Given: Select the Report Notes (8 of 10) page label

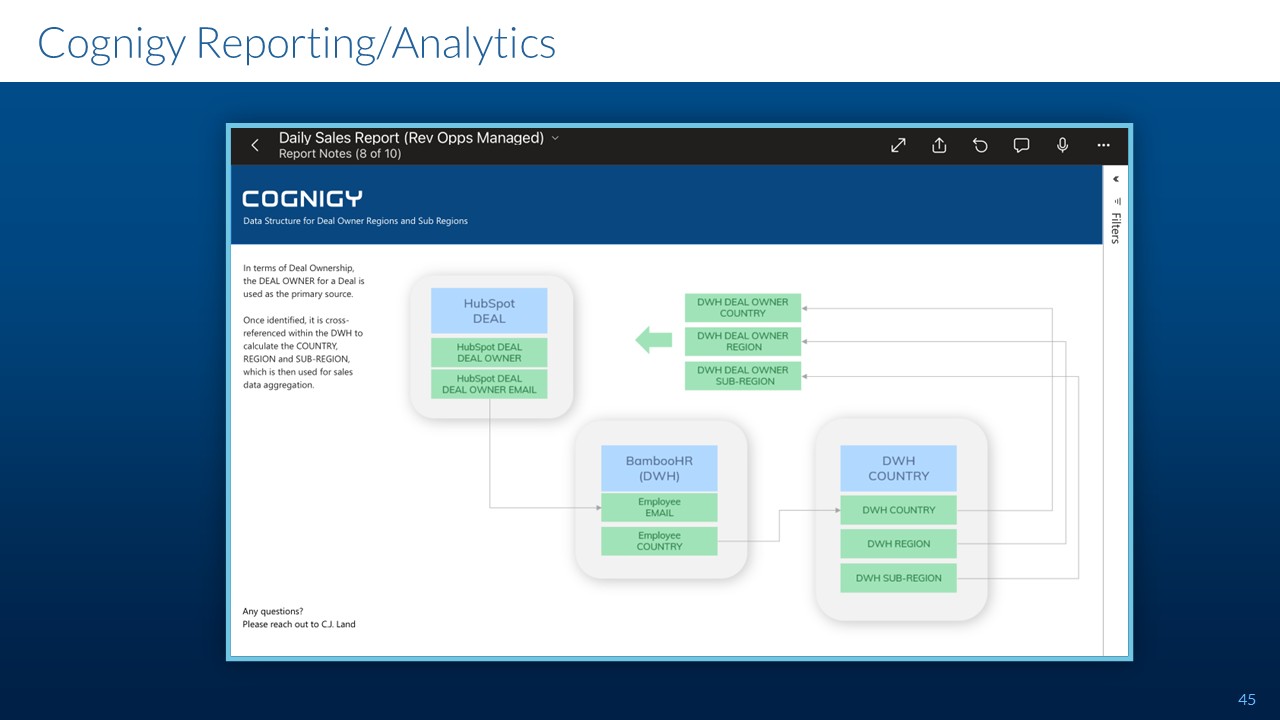Looking at the screenshot, I should pyautogui.click(x=339, y=154).
